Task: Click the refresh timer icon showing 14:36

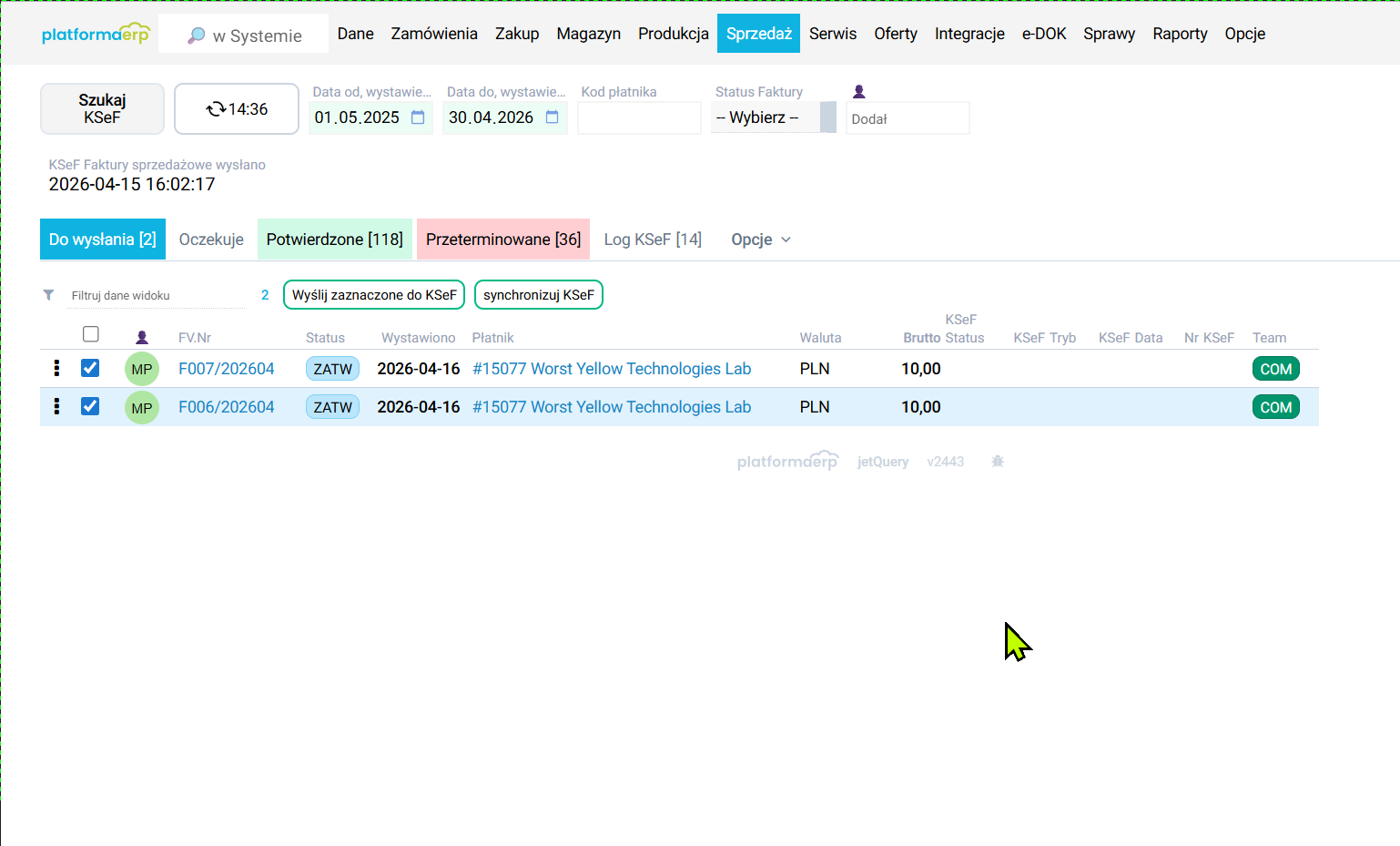Action: click(216, 109)
